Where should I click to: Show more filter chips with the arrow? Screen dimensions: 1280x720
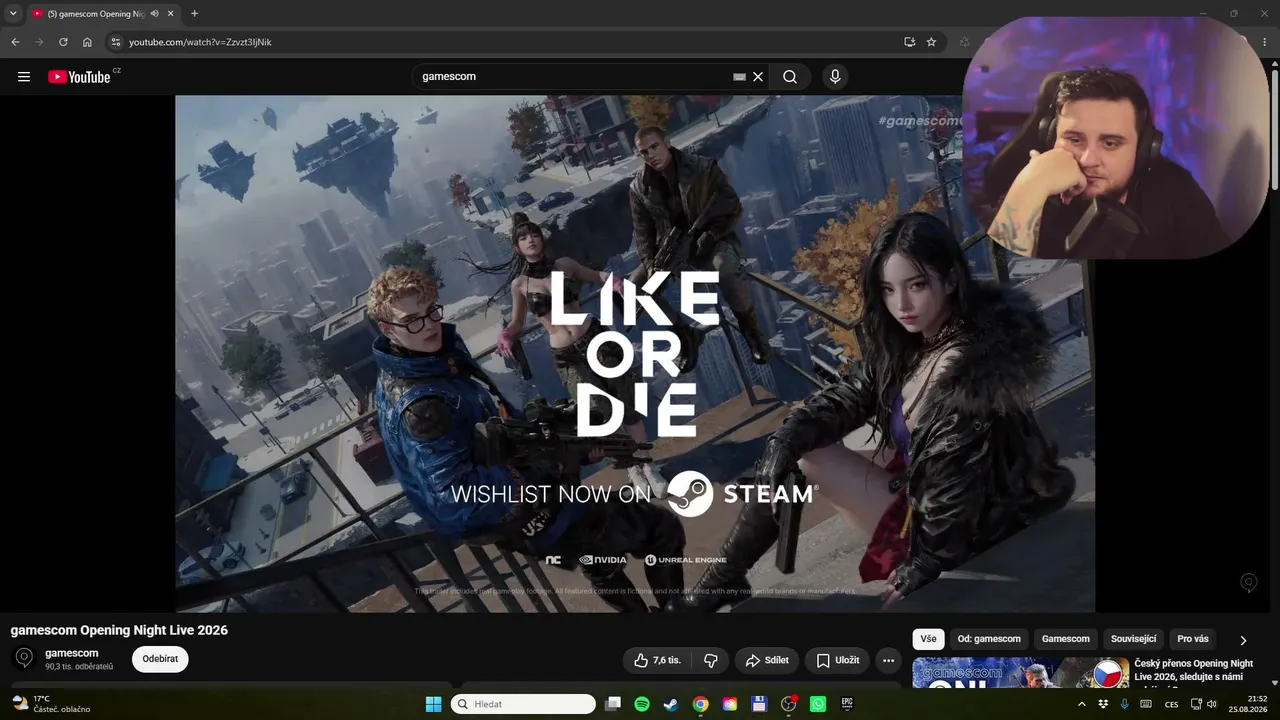(1243, 640)
